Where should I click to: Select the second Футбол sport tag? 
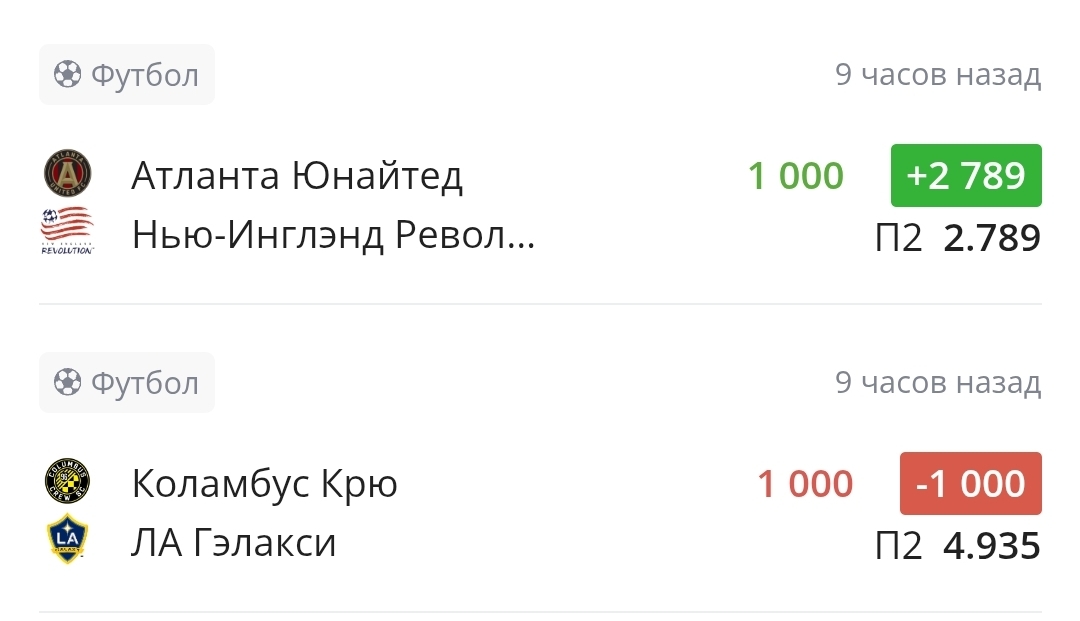click(127, 383)
